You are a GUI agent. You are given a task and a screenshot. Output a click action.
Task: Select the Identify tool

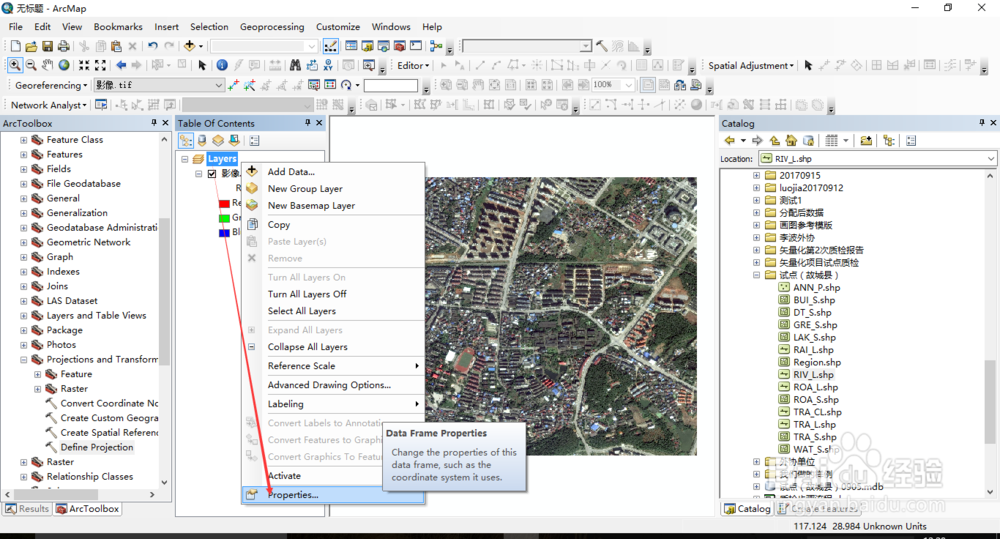[222, 65]
